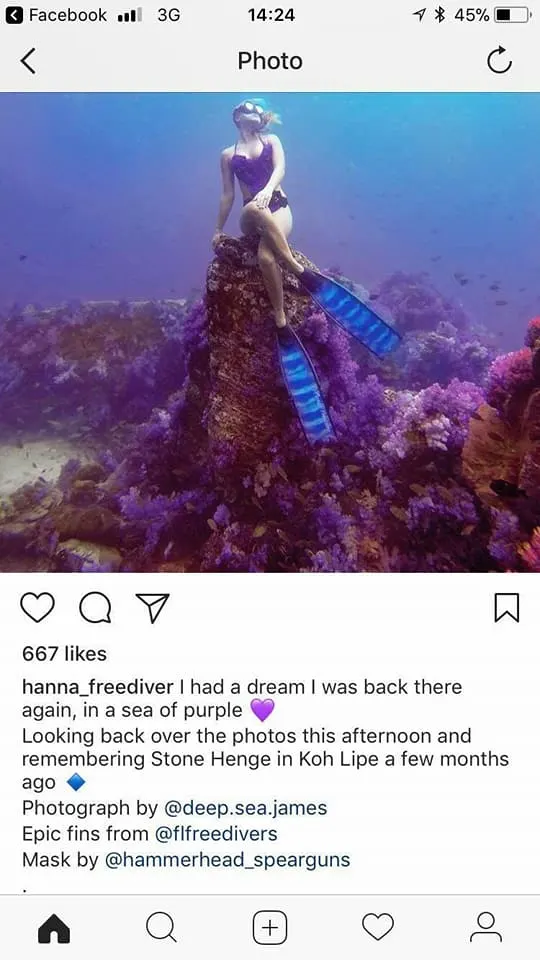
Task: Return to Facebook via the status bar link
Action: (56, 15)
